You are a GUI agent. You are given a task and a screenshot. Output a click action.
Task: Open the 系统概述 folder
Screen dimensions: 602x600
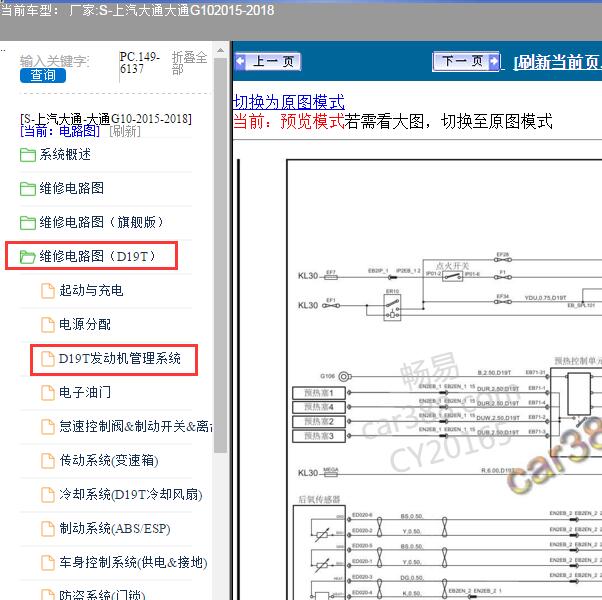click(x=65, y=154)
